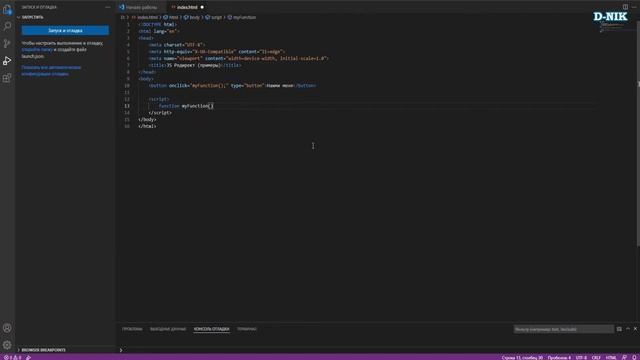Click the open folder link
The height and width of the screenshot is (360, 640).
tap(37, 49)
